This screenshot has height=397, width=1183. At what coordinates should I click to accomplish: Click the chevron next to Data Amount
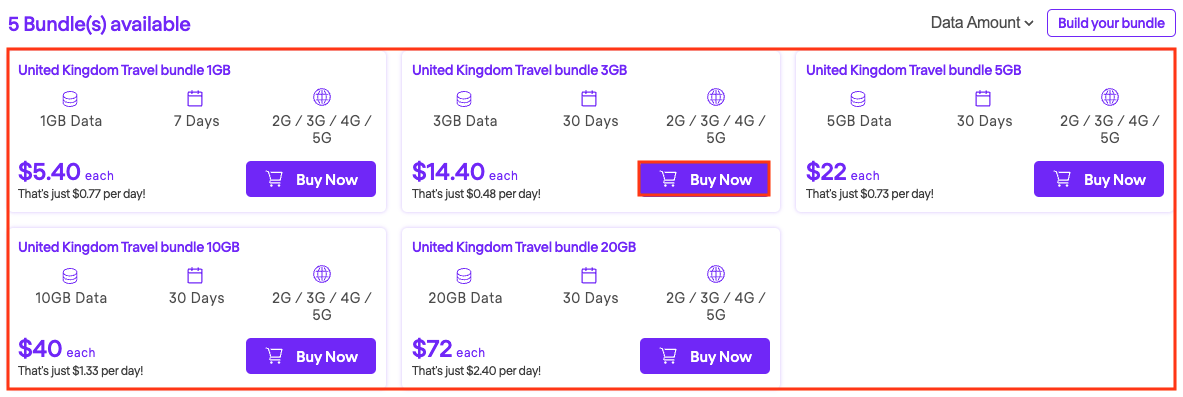1028,23
